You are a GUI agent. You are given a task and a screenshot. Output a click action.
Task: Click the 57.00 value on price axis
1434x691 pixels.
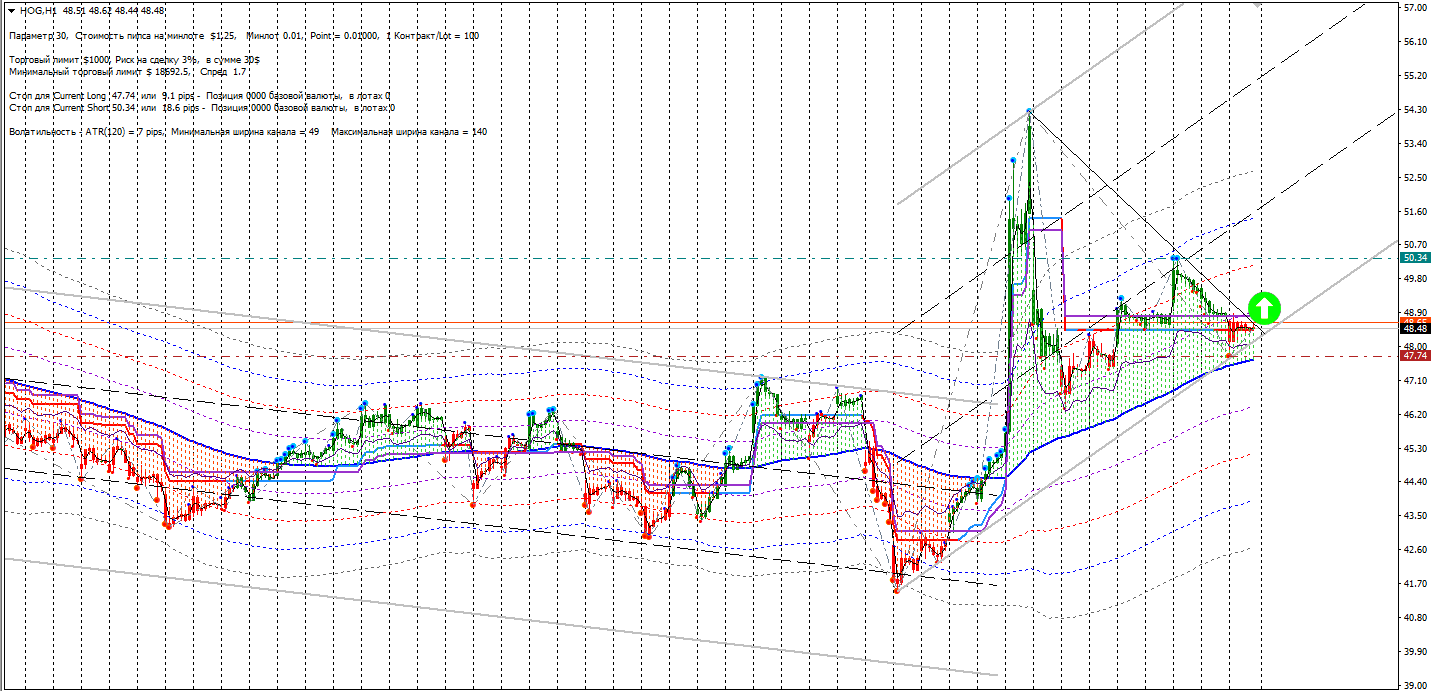click(x=1415, y=8)
